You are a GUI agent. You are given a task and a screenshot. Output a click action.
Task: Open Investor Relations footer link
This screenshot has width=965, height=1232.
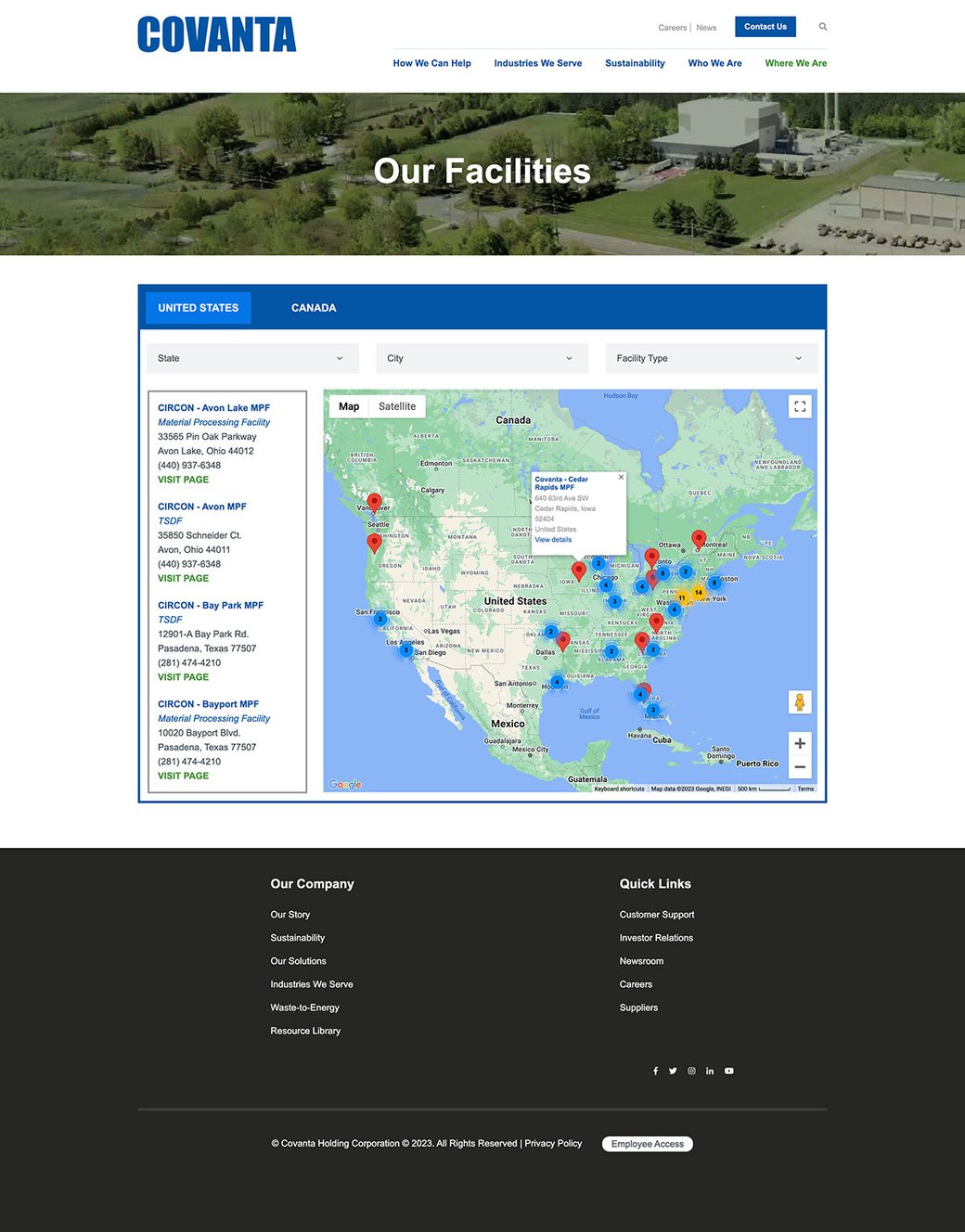656,938
